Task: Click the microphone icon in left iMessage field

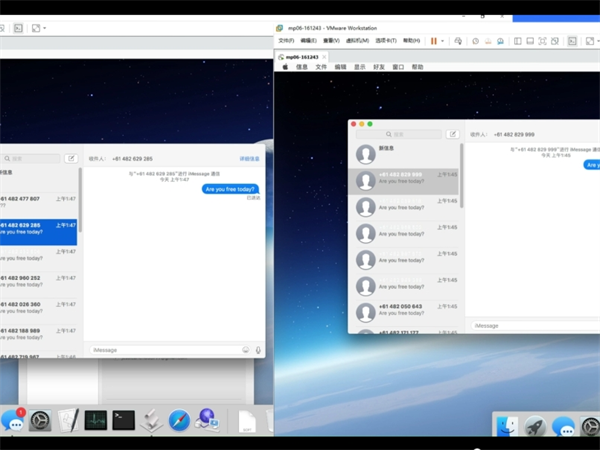Action: [x=258, y=350]
